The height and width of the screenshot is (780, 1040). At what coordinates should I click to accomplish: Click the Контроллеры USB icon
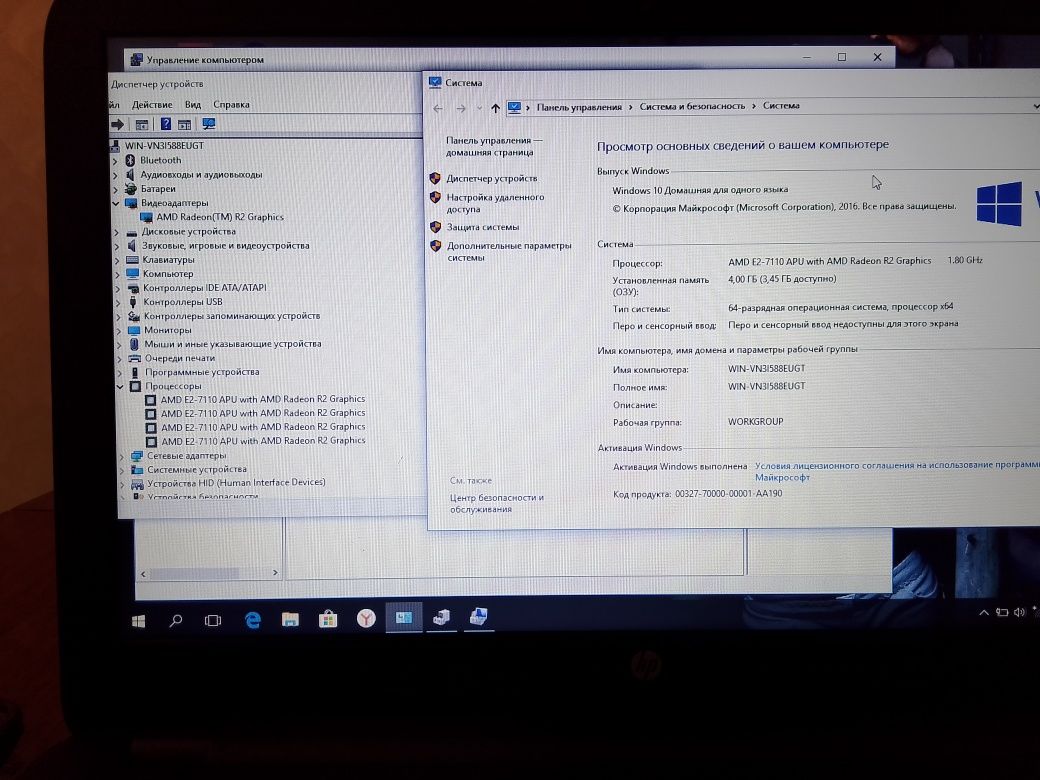pos(133,302)
